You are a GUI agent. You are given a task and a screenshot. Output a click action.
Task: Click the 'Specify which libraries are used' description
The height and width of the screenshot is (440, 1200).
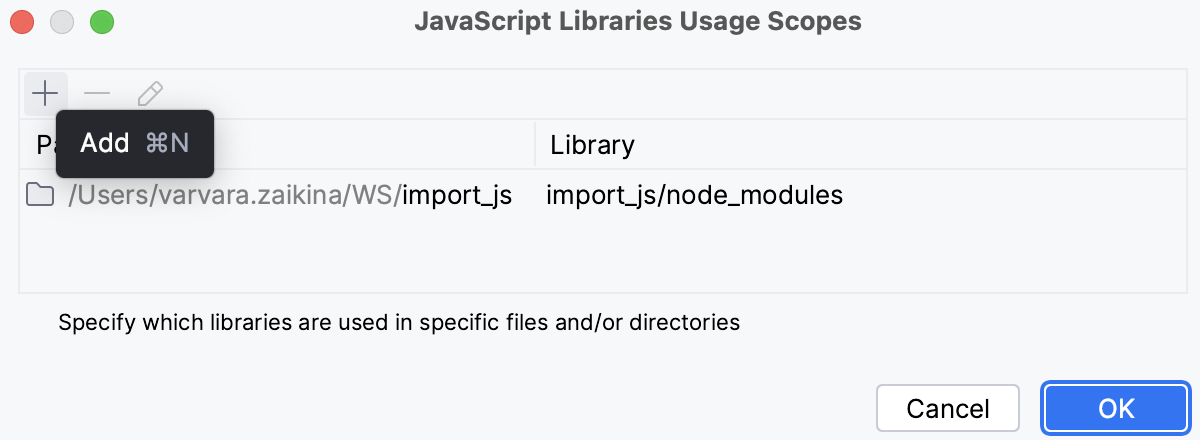pos(399,323)
